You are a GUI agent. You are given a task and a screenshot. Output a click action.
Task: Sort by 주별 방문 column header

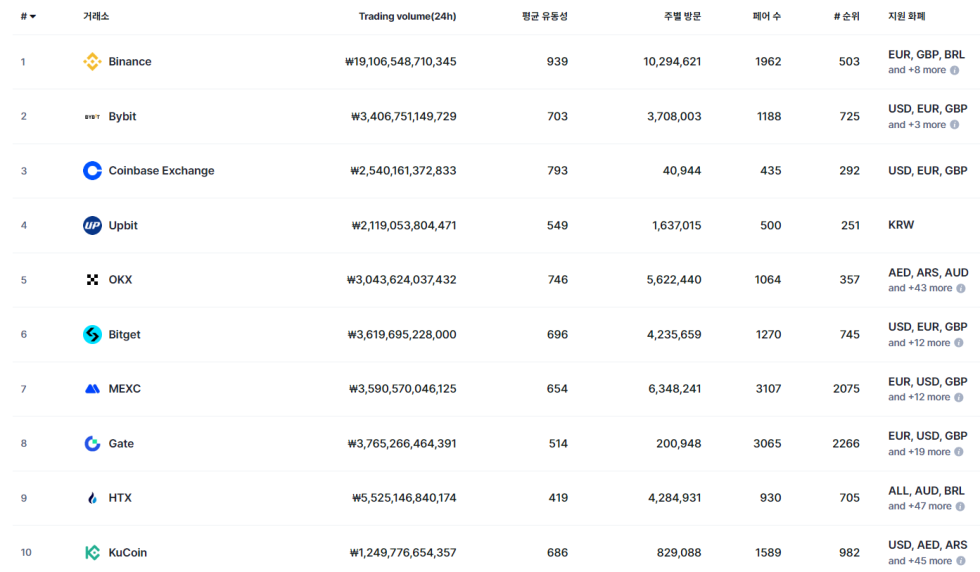[682, 17]
